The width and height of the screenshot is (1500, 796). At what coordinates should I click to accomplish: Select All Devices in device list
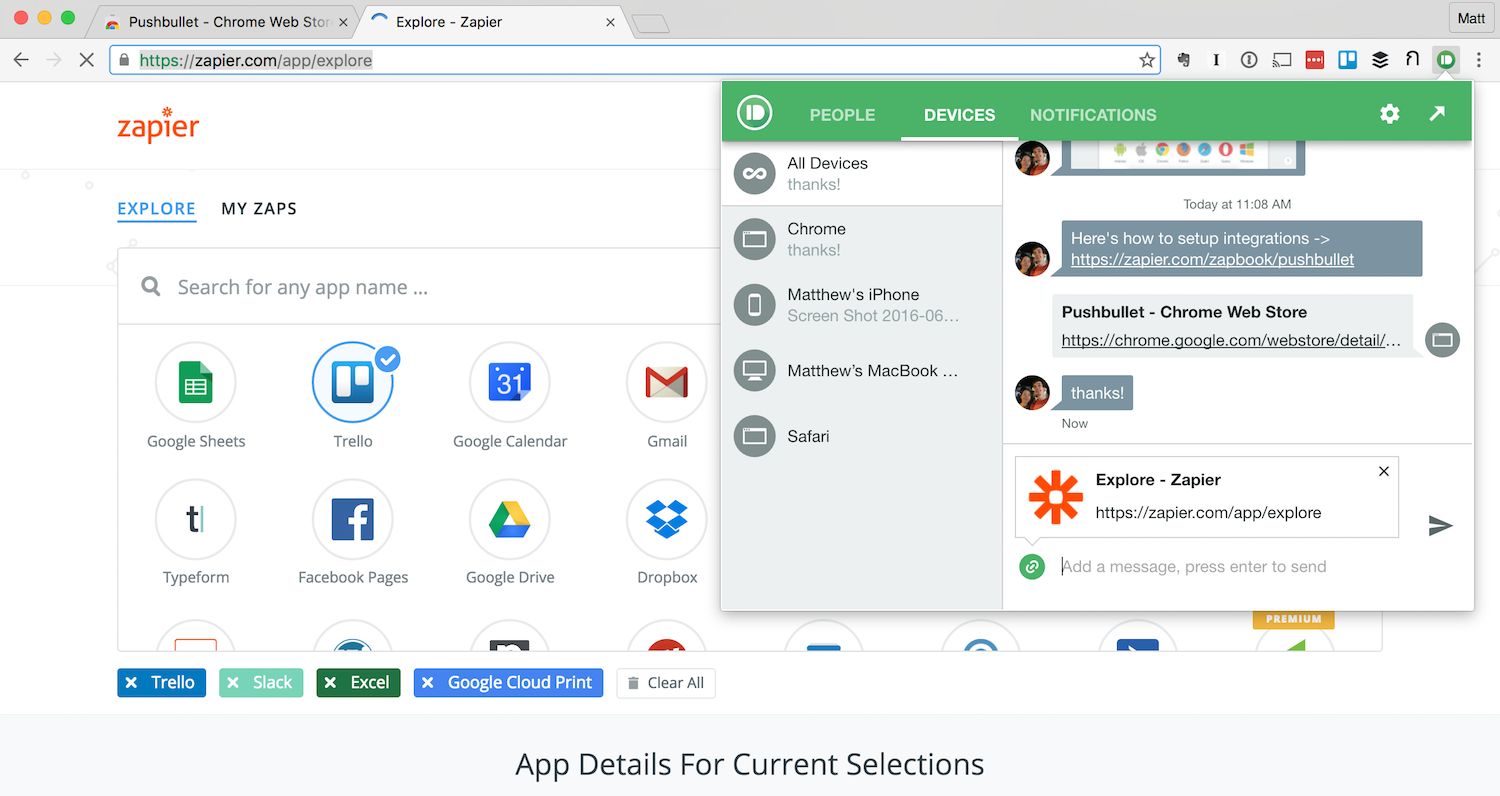click(x=861, y=173)
